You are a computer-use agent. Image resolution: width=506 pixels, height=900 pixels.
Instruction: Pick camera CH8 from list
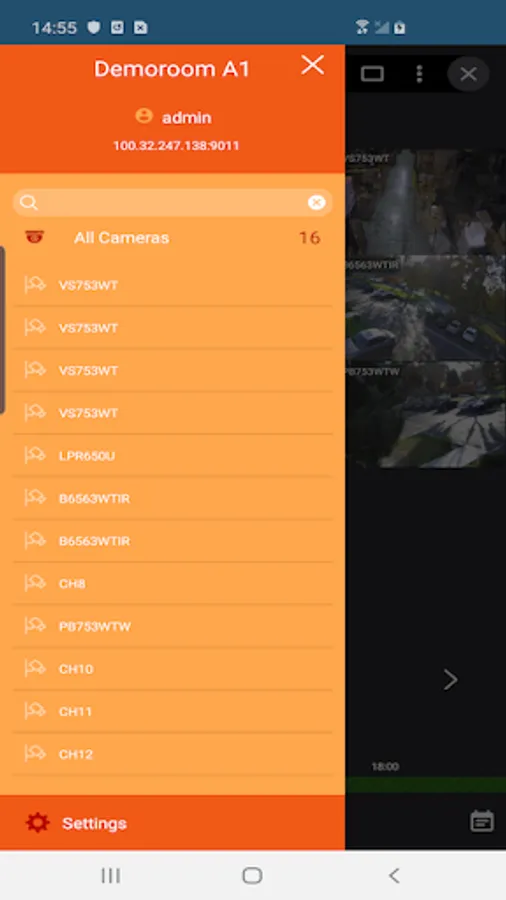172,584
